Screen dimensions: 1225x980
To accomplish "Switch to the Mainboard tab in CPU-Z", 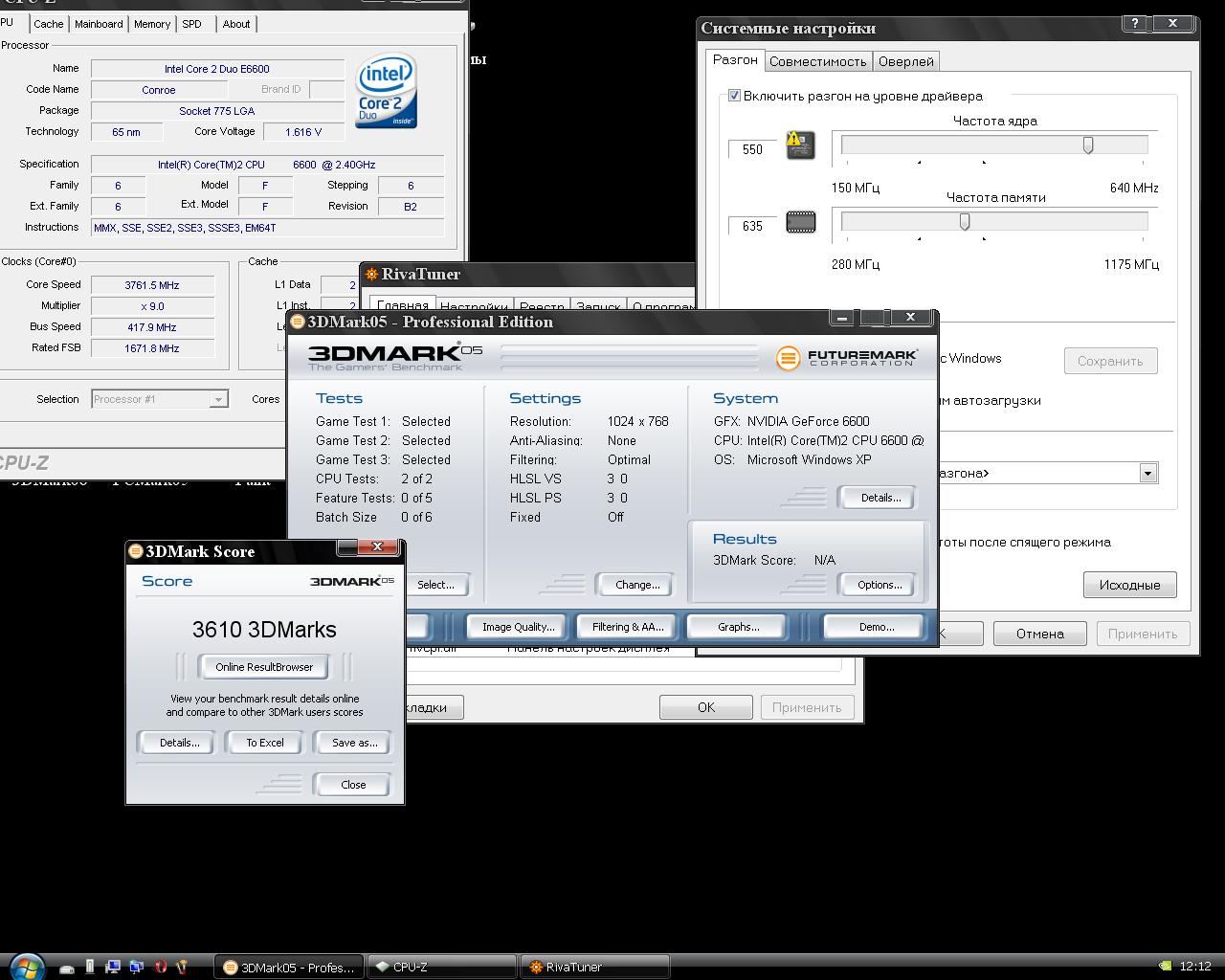I will coord(99,24).
